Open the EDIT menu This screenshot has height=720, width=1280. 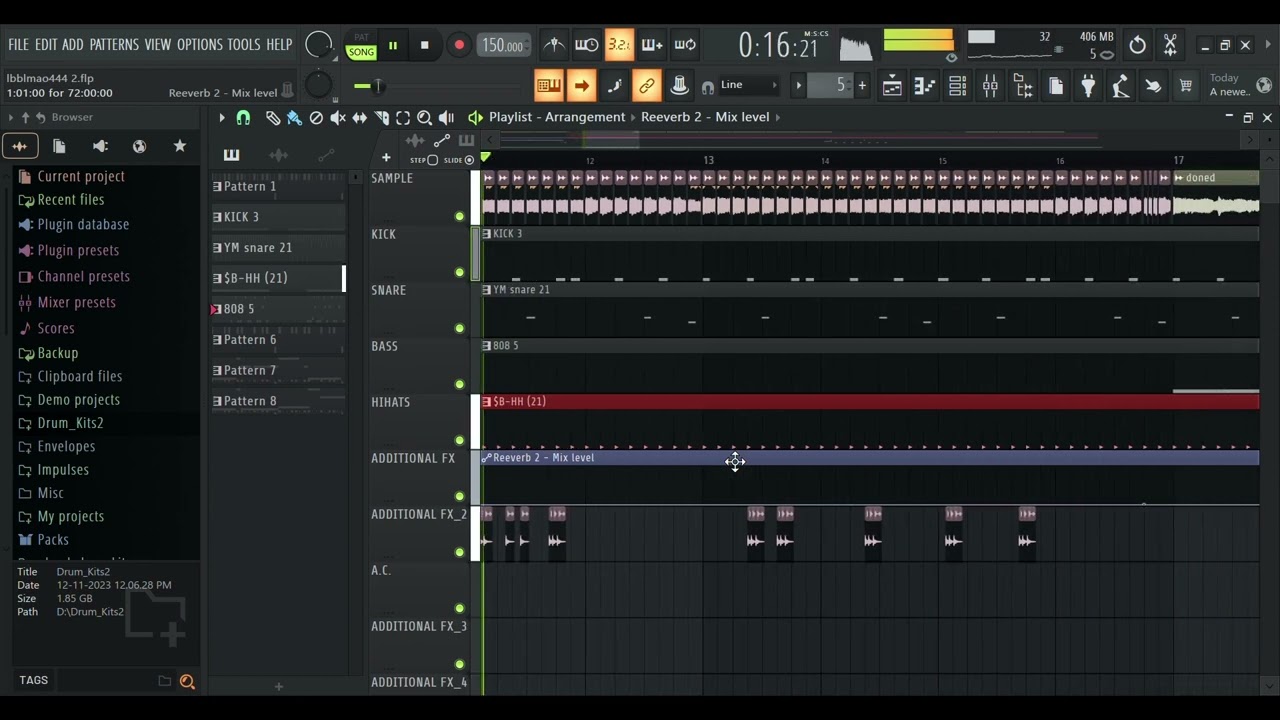(x=46, y=45)
